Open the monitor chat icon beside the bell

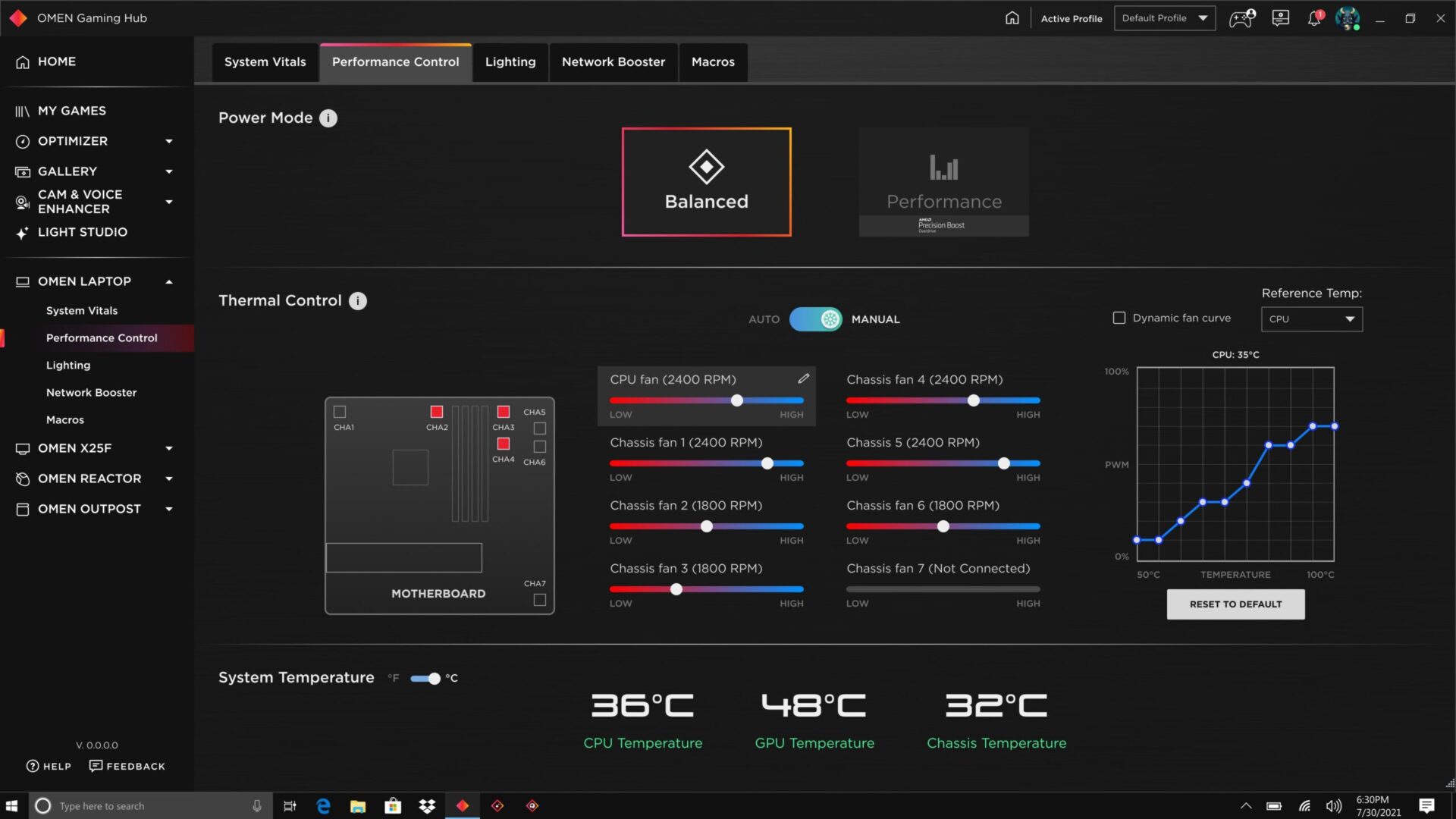[x=1281, y=17]
